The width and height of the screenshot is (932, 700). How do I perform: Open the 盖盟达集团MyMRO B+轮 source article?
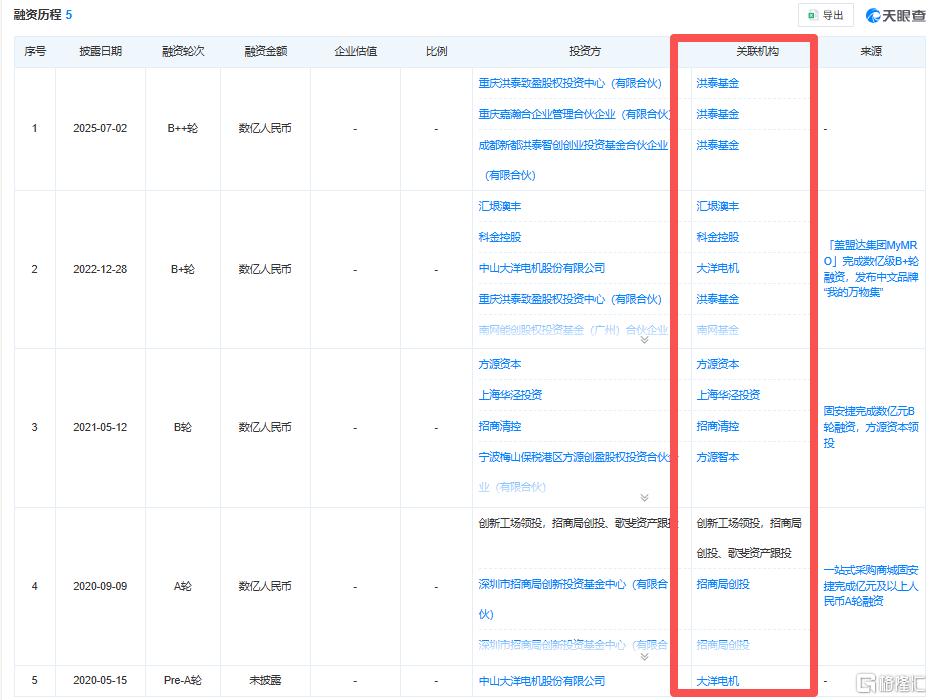tap(871, 269)
